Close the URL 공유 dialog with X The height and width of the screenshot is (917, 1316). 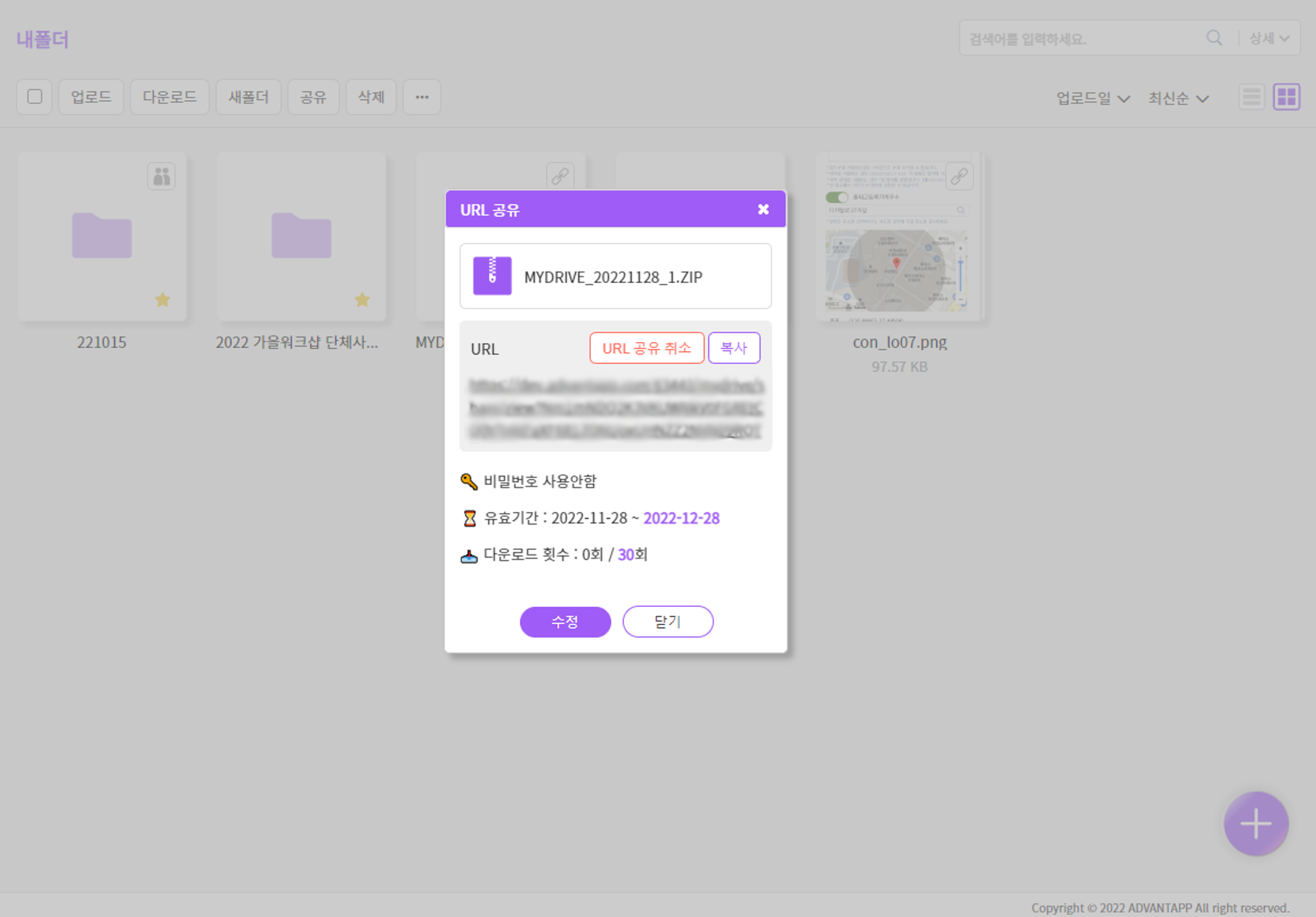click(763, 209)
